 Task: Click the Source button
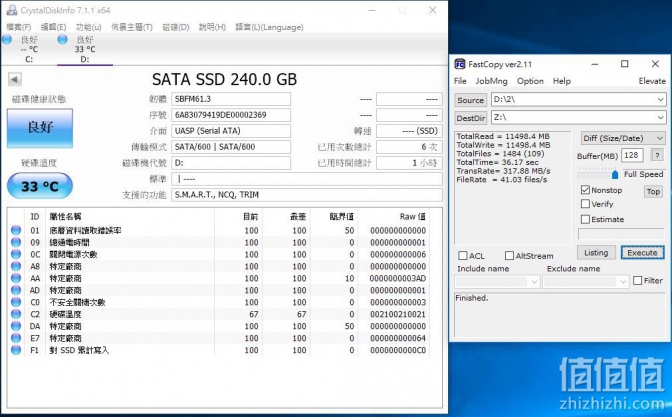pos(471,100)
